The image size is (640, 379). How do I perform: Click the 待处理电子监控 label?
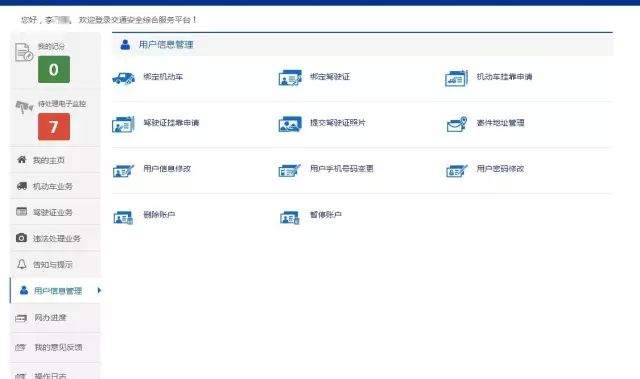click(x=62, y=104)
